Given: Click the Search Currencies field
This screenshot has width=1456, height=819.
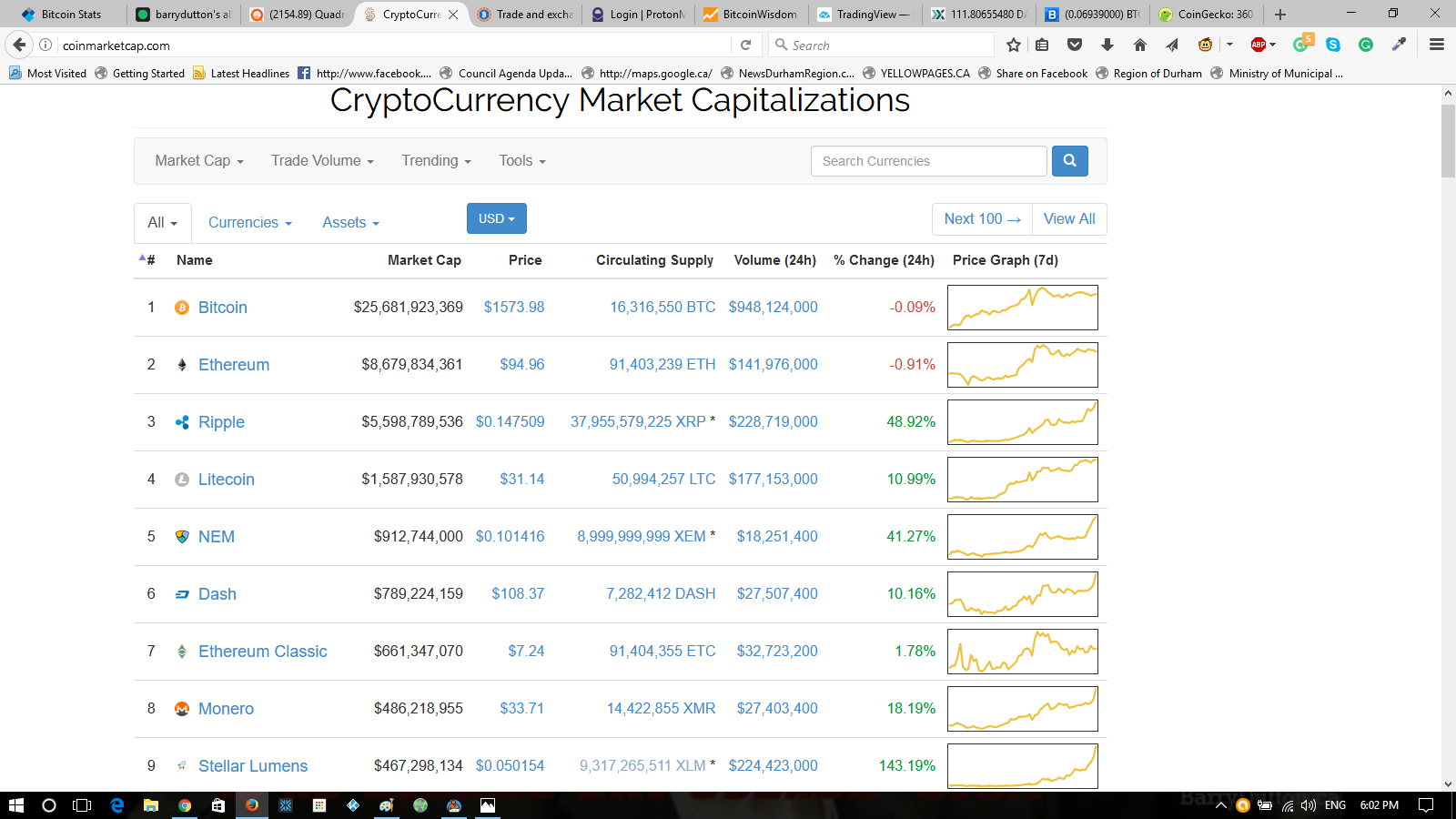Looking at the screenshot, I should [929, 161].
